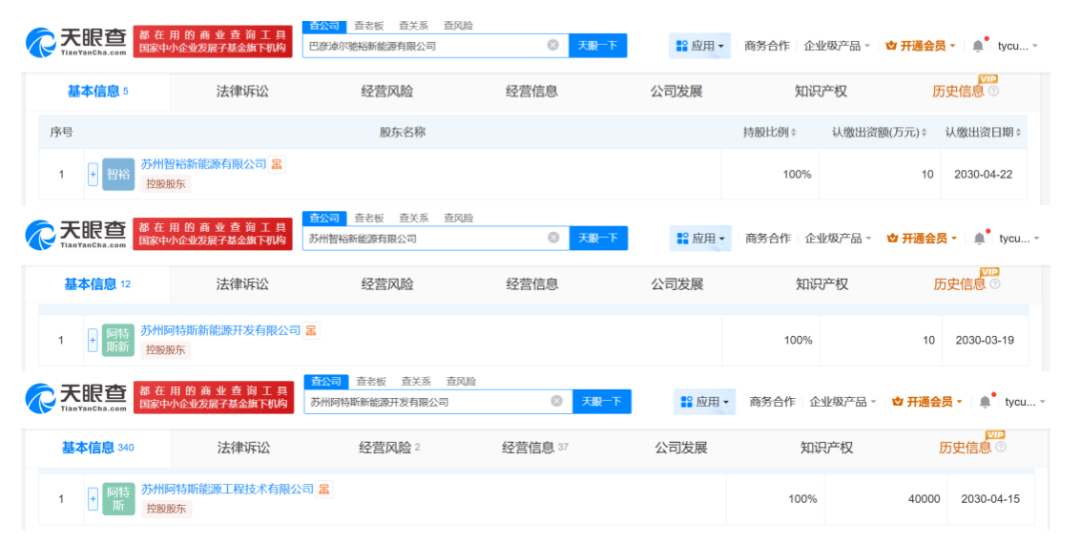Image resolution: width=1080 pixels, height=544 pixels.
Task: Open the bell notifications in the 苏州阿特斯新能源开发 search header
Action: click(x=986, y=401)
